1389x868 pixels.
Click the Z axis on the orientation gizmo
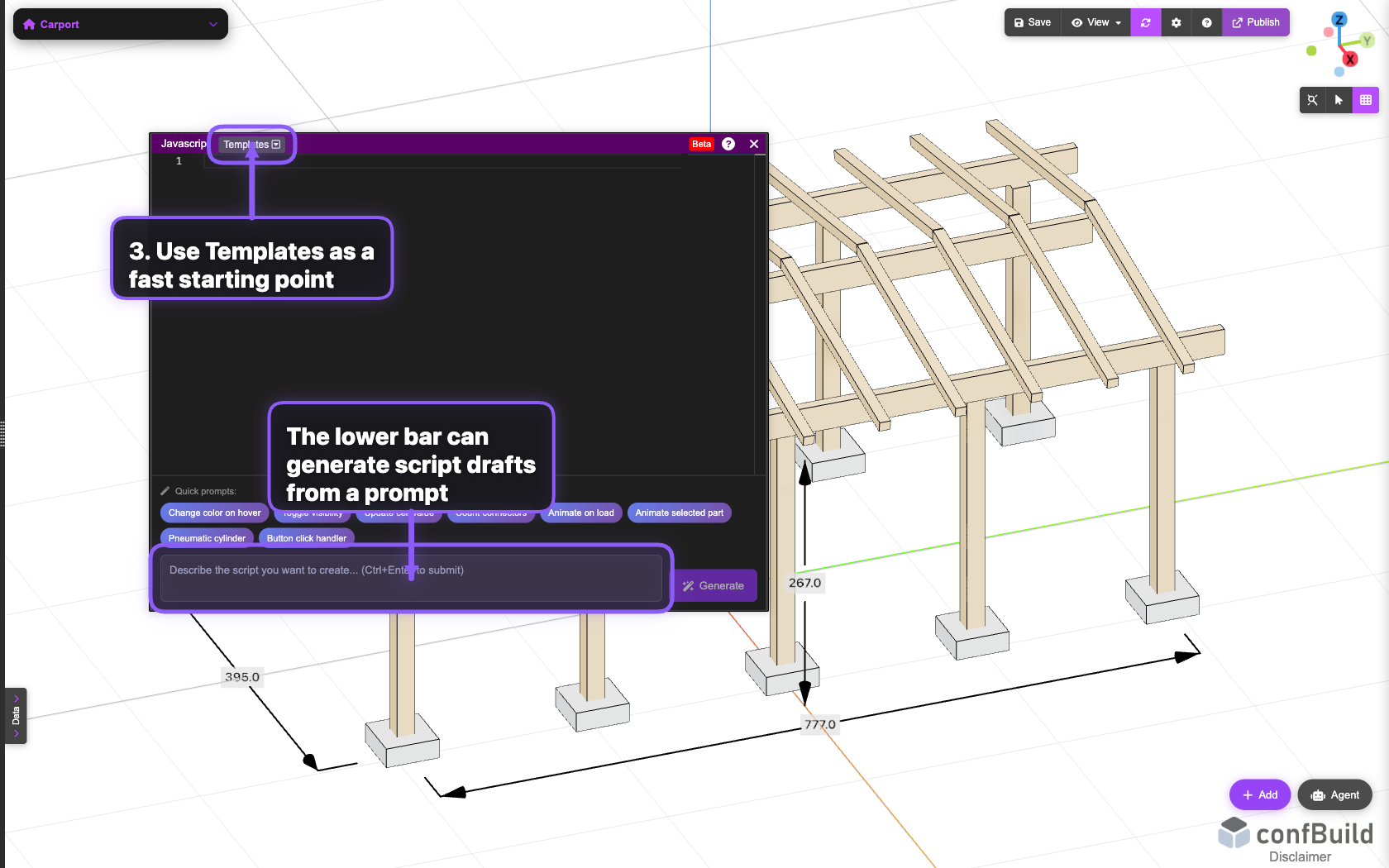pos(1339,18)
